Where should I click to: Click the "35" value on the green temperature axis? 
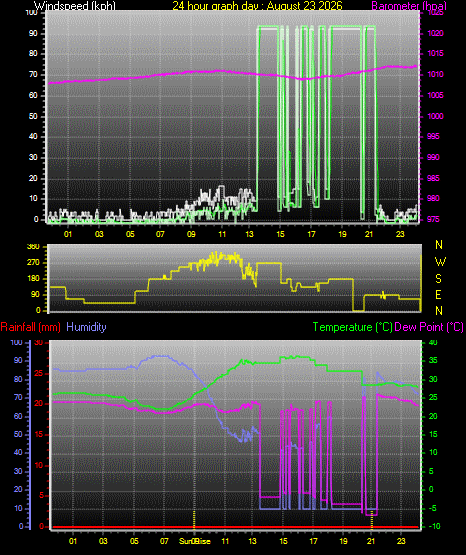(x=433, y=361)
